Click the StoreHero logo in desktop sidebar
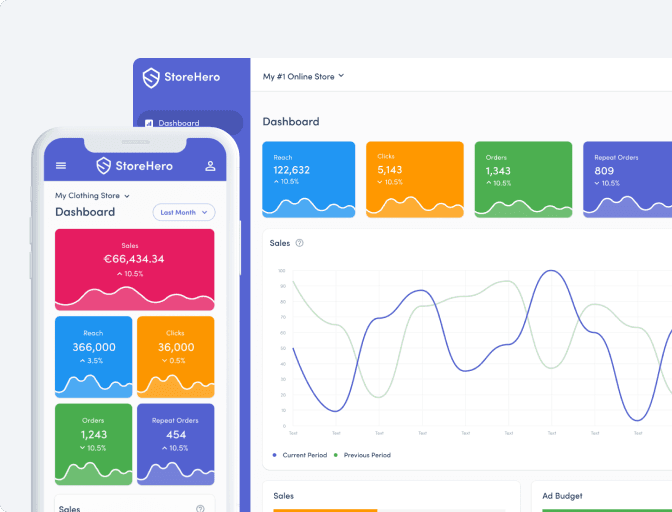 click(x=181, y=78)
